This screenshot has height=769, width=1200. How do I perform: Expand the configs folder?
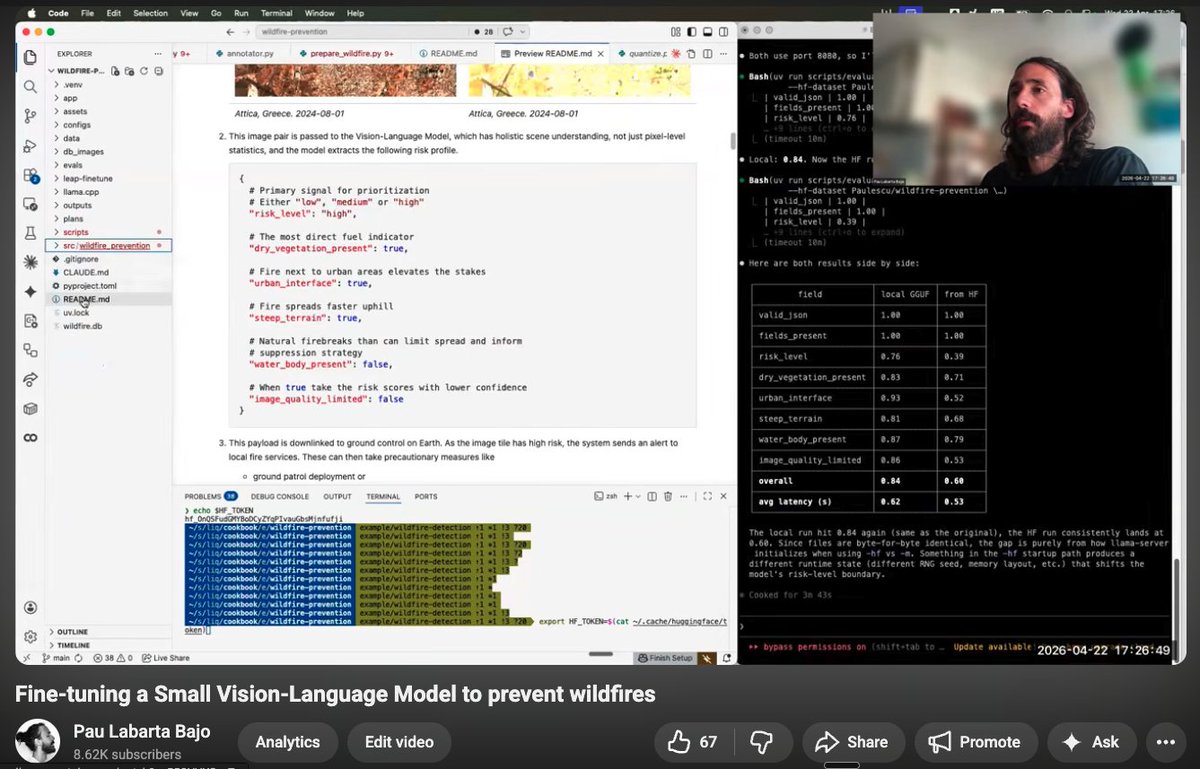[x=110, y=125]
